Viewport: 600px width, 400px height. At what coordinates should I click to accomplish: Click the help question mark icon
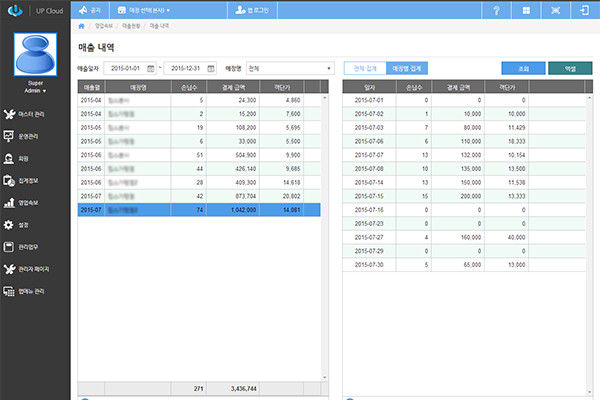pos(497,8)
